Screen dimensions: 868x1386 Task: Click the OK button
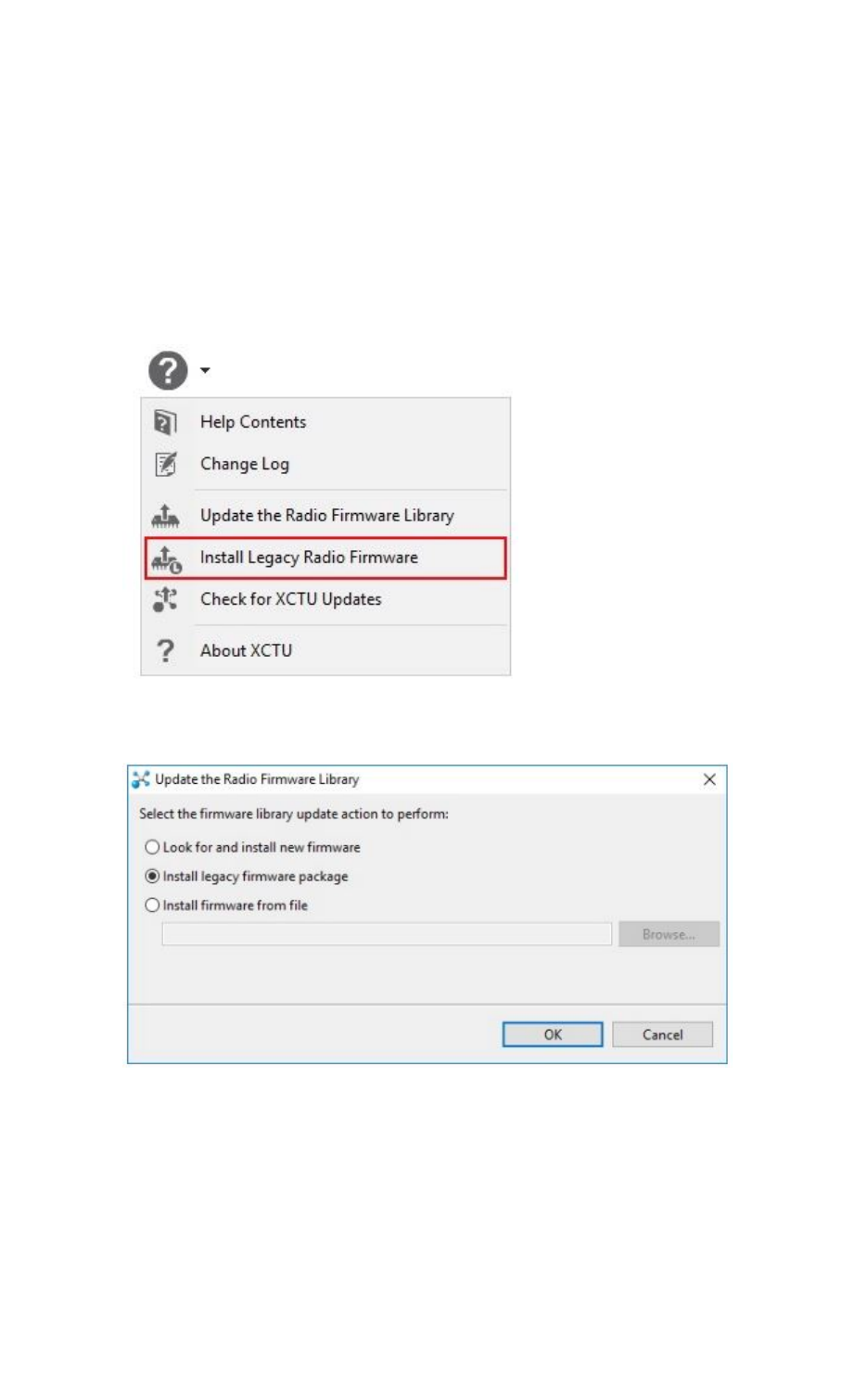553,1034
